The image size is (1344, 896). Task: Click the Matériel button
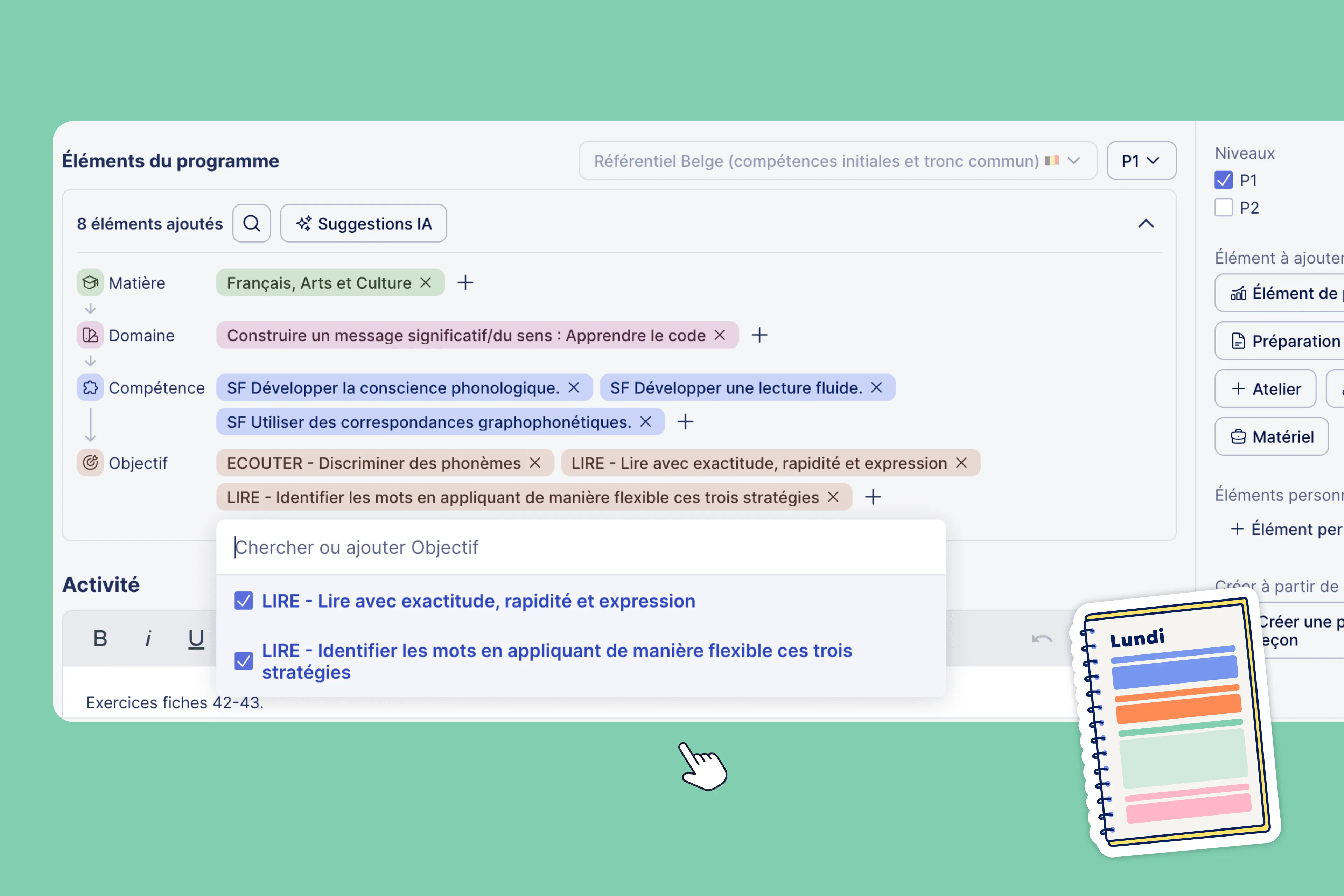(1272, 437)
